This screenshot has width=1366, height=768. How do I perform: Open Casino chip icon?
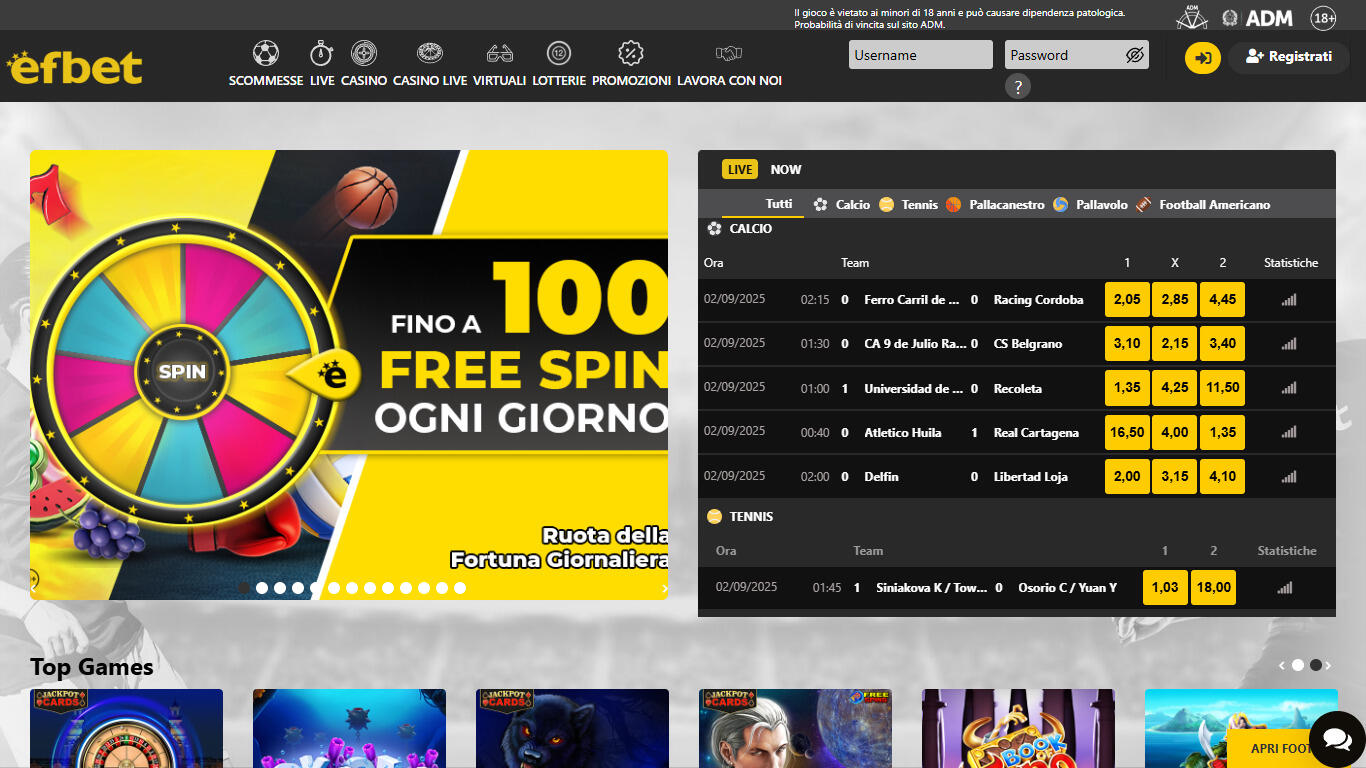364,53
